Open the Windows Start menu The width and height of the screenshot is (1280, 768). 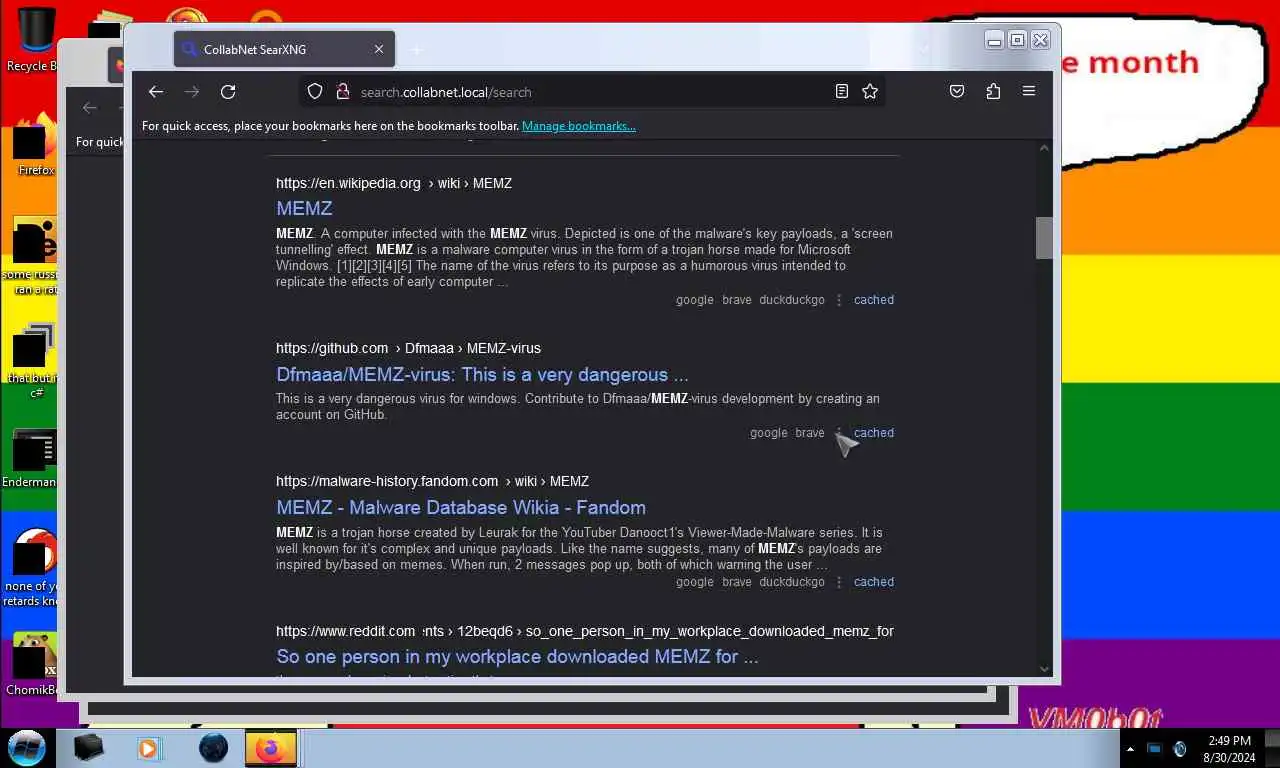(x=27, y=748)
